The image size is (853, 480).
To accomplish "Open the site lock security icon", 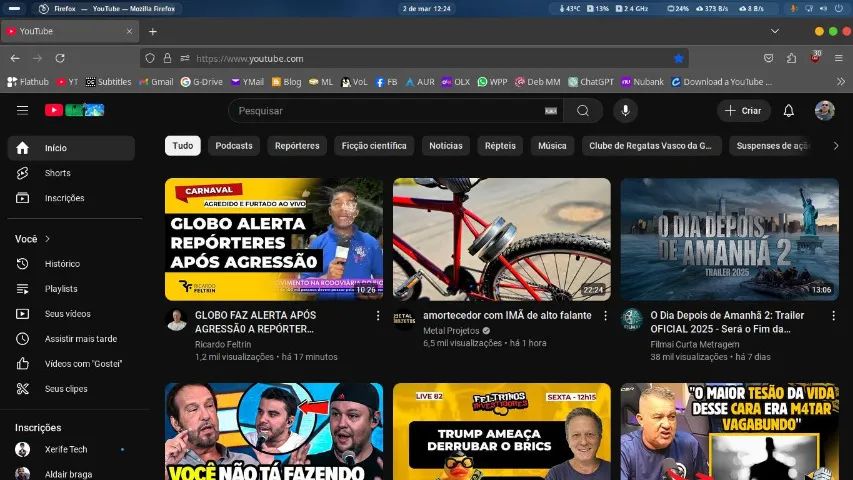I will point(168,58).
